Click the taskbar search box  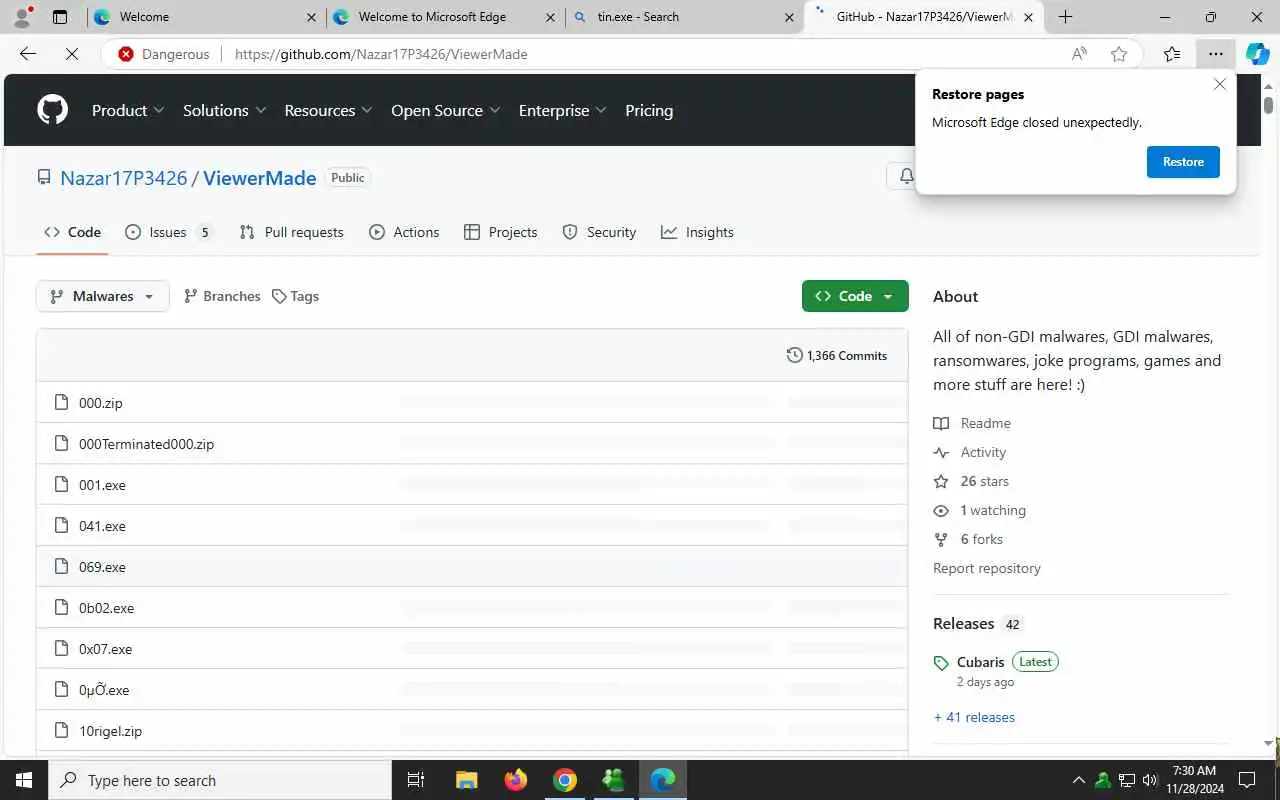tap(220, 780)
